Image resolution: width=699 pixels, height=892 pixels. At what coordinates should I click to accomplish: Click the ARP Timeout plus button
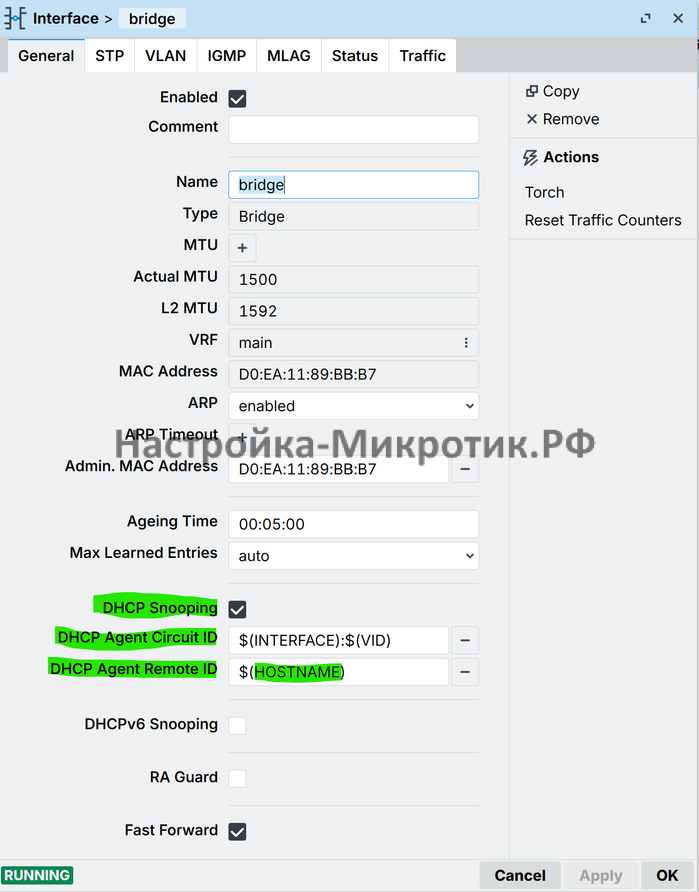tap(242, 437)
